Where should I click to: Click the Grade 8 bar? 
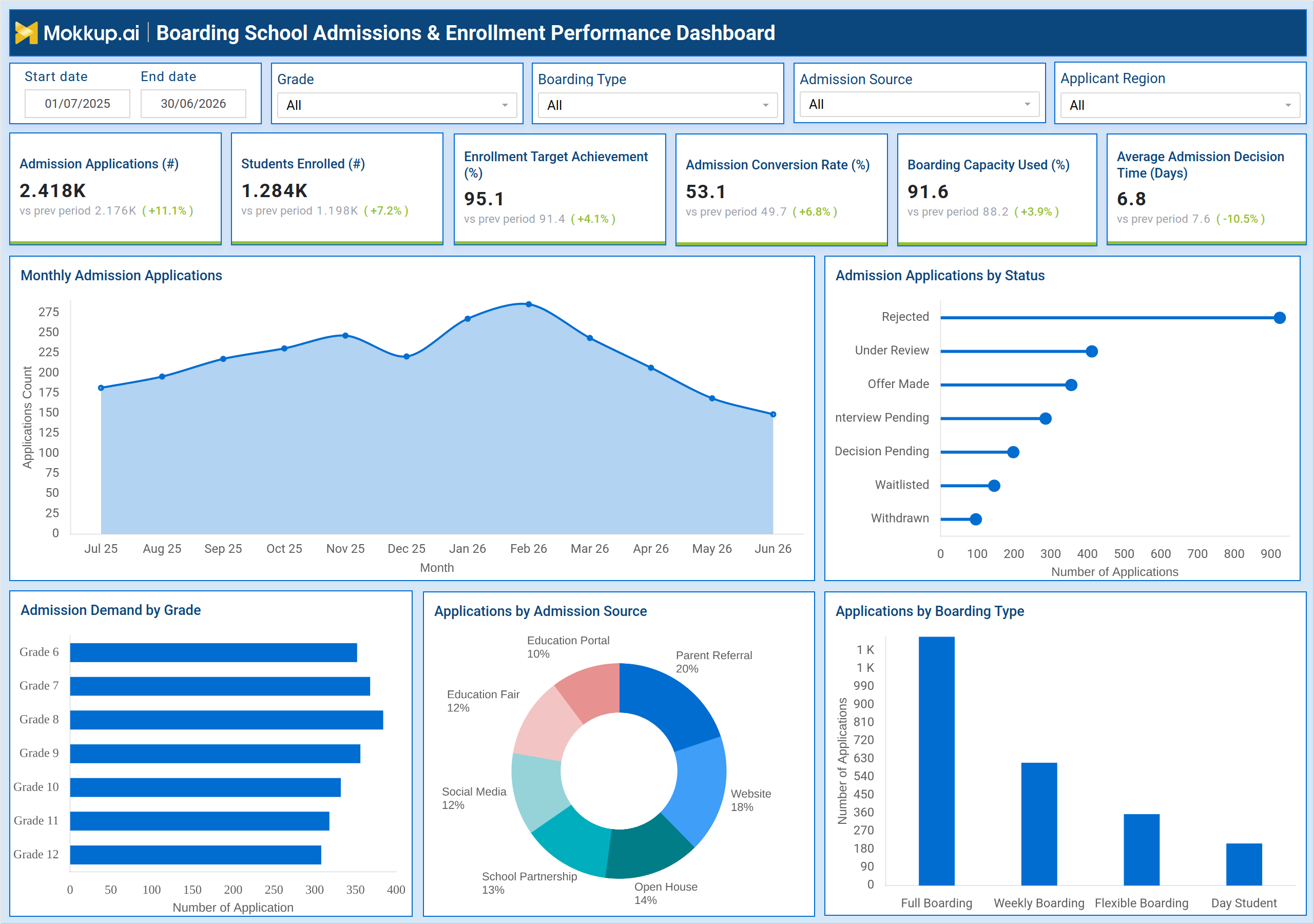227,720
